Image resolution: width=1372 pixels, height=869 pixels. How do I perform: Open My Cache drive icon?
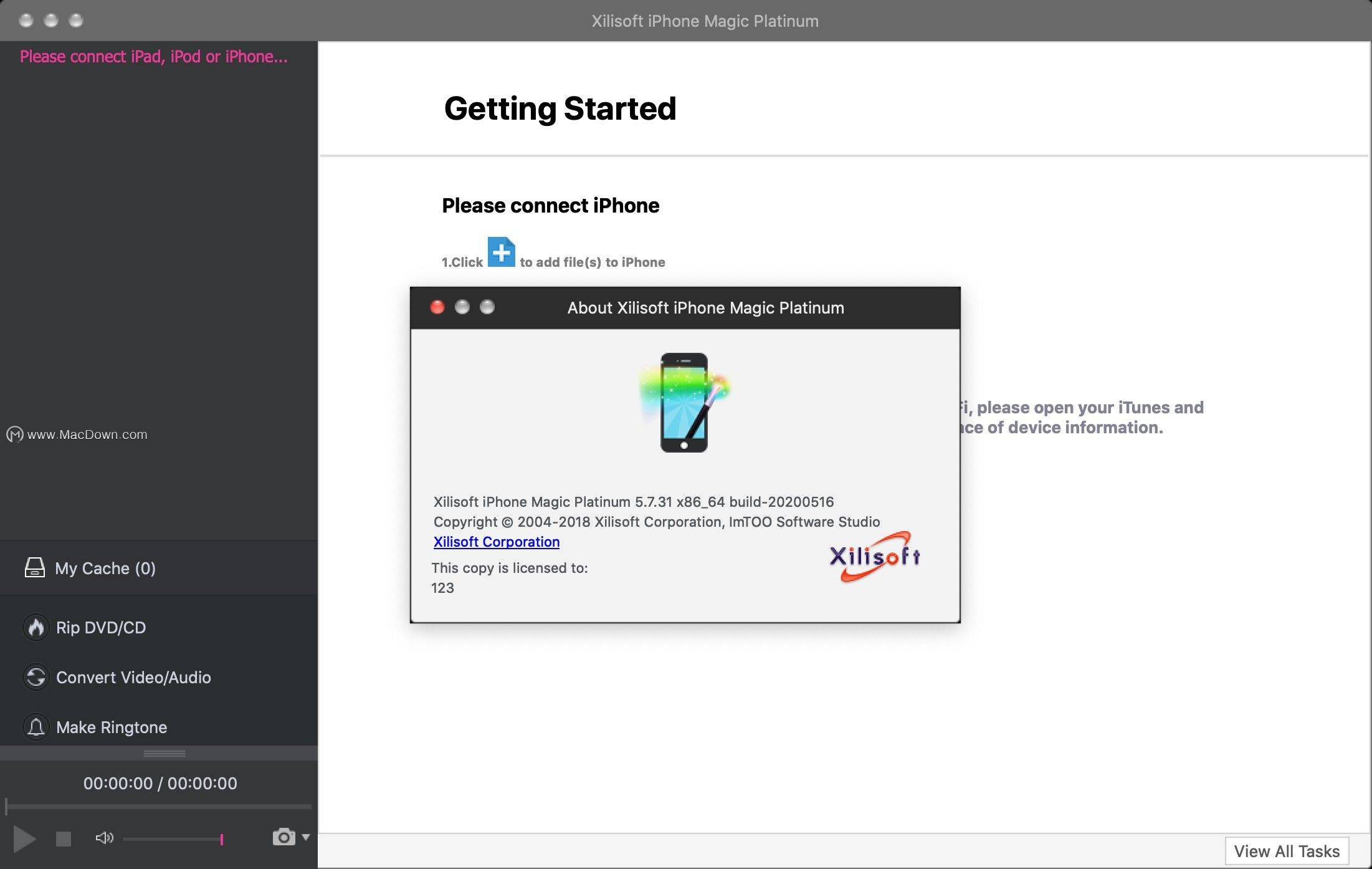(35, 567)
